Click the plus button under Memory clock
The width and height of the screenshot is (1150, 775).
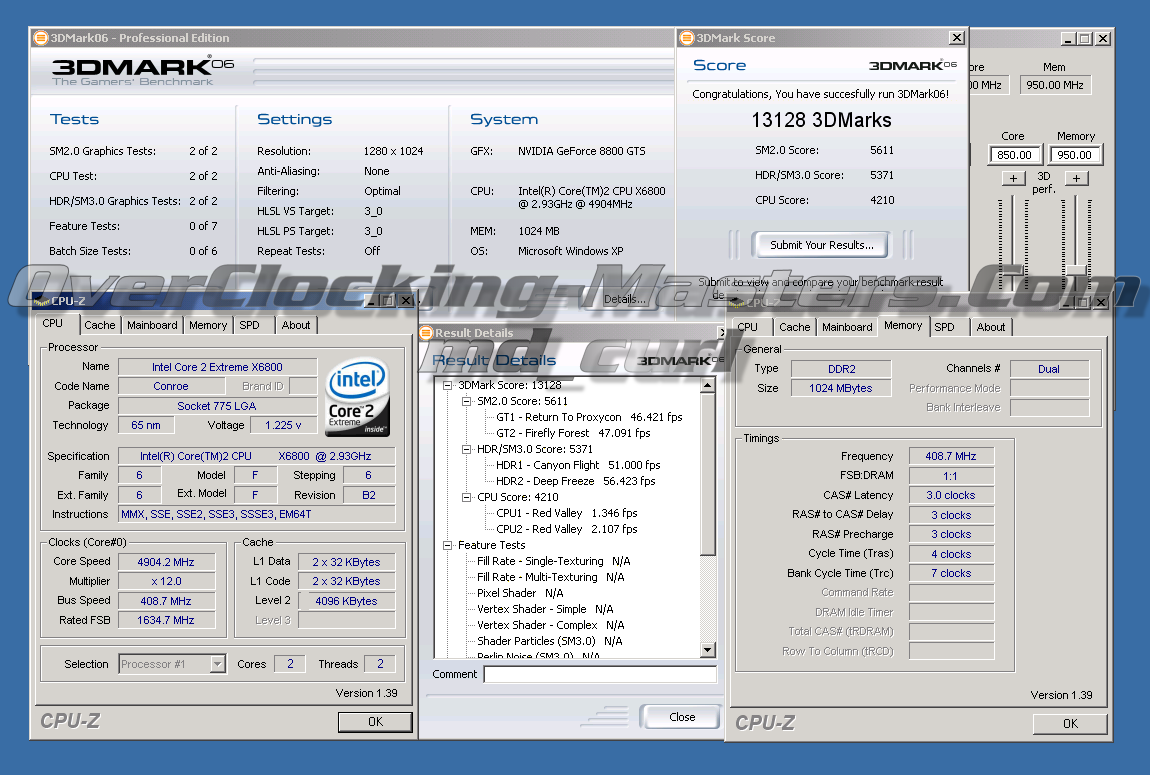1076,178
